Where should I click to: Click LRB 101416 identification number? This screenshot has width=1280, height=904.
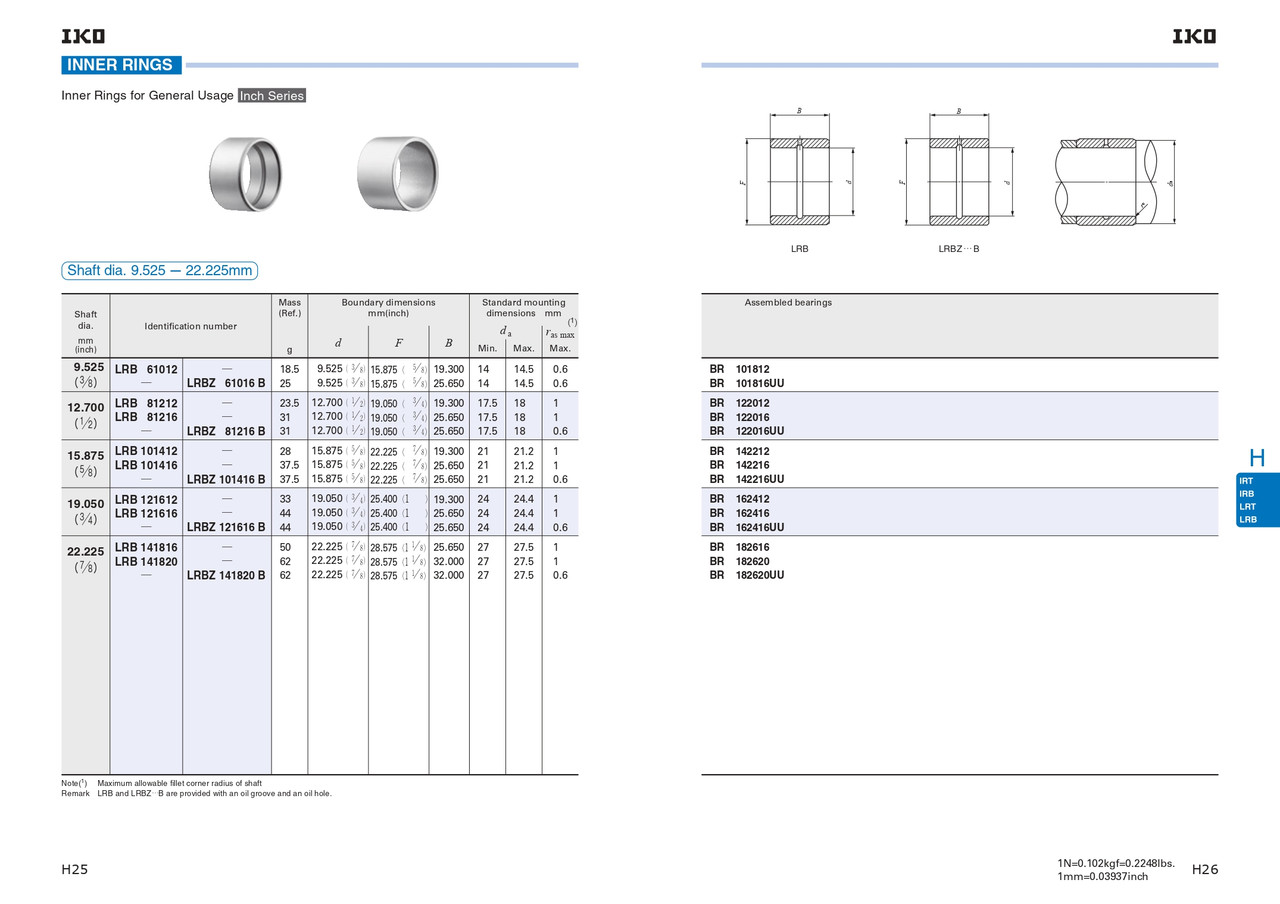click(146, 465)
